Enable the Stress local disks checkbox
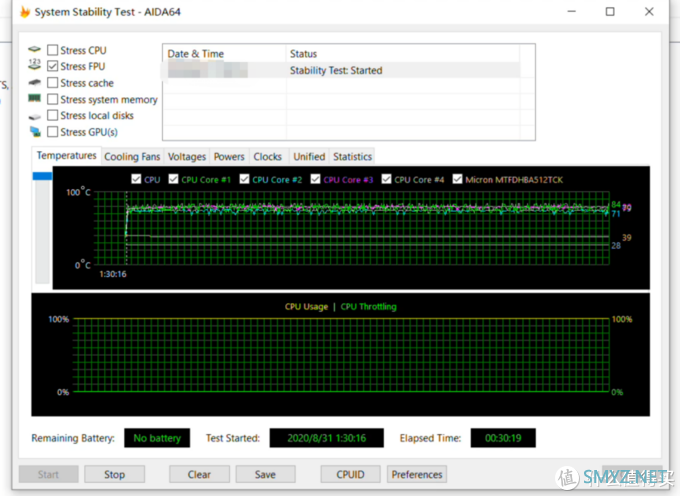The height and width of the screenshot is (496, 680). point(52,115)
